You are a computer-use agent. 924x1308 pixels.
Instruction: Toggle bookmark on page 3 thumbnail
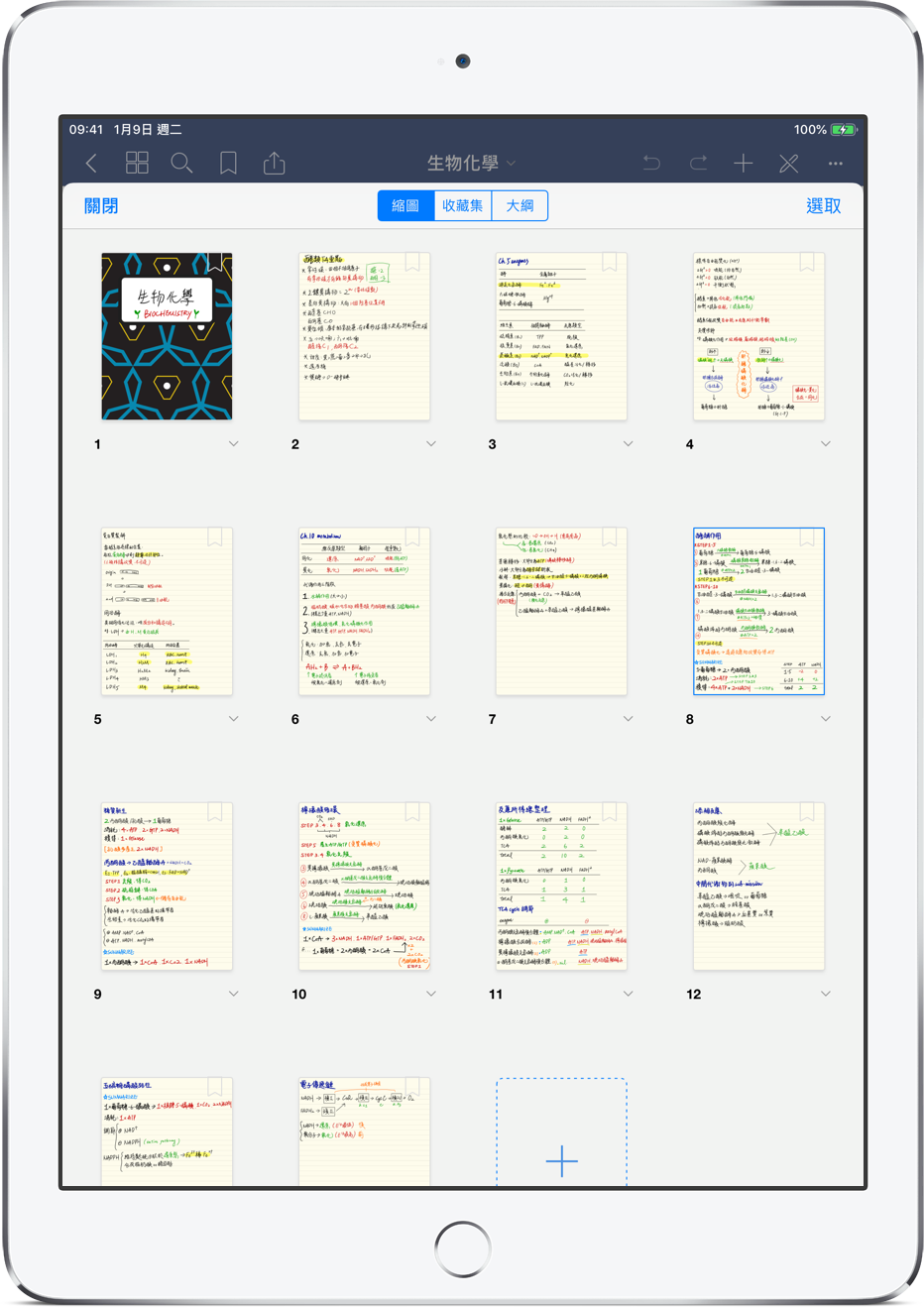coord(610,263)
